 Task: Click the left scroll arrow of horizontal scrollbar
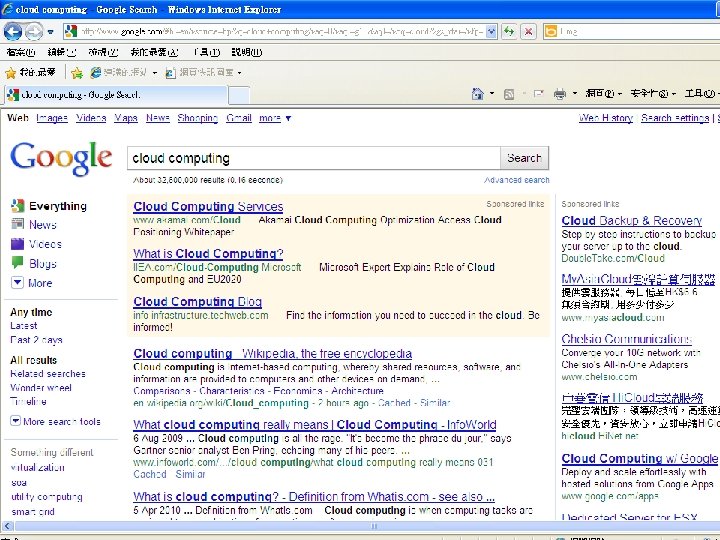(8, 526)
